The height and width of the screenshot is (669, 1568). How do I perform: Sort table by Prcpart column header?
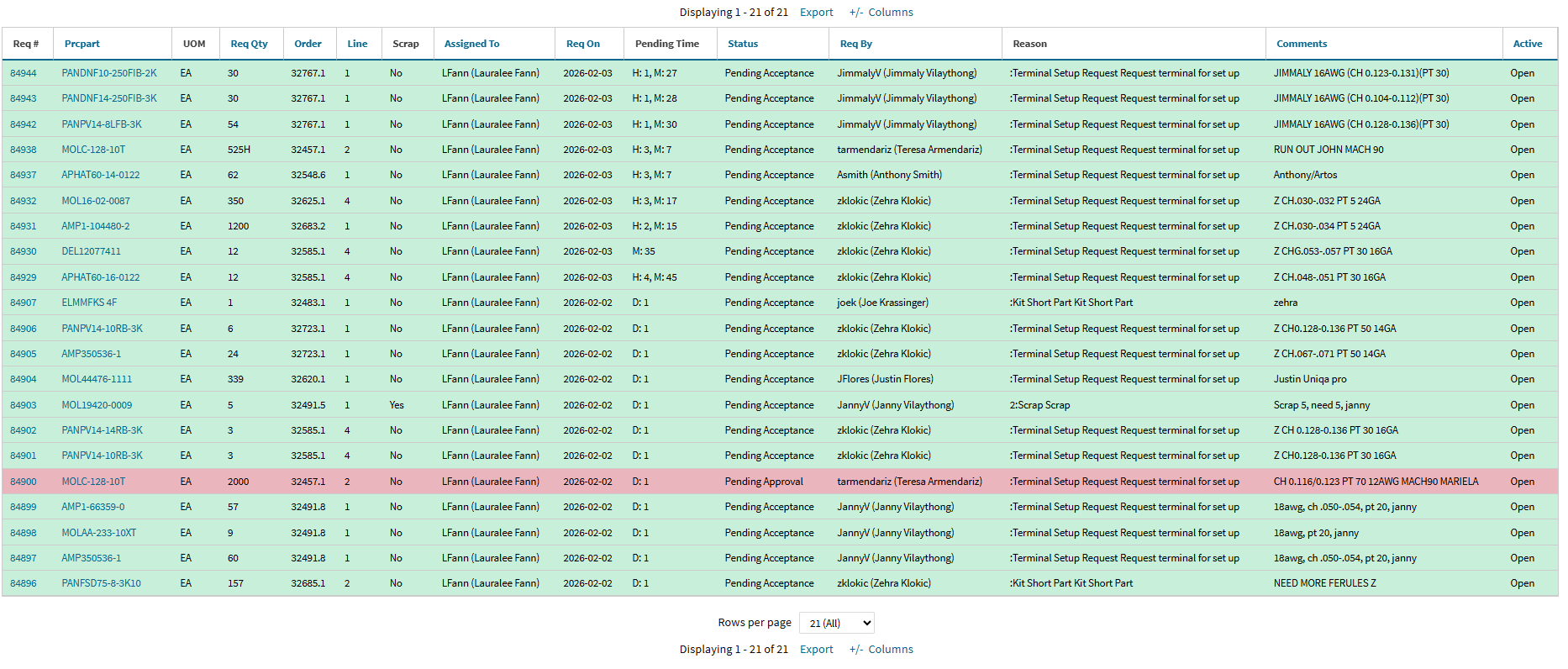pos(82,44)
